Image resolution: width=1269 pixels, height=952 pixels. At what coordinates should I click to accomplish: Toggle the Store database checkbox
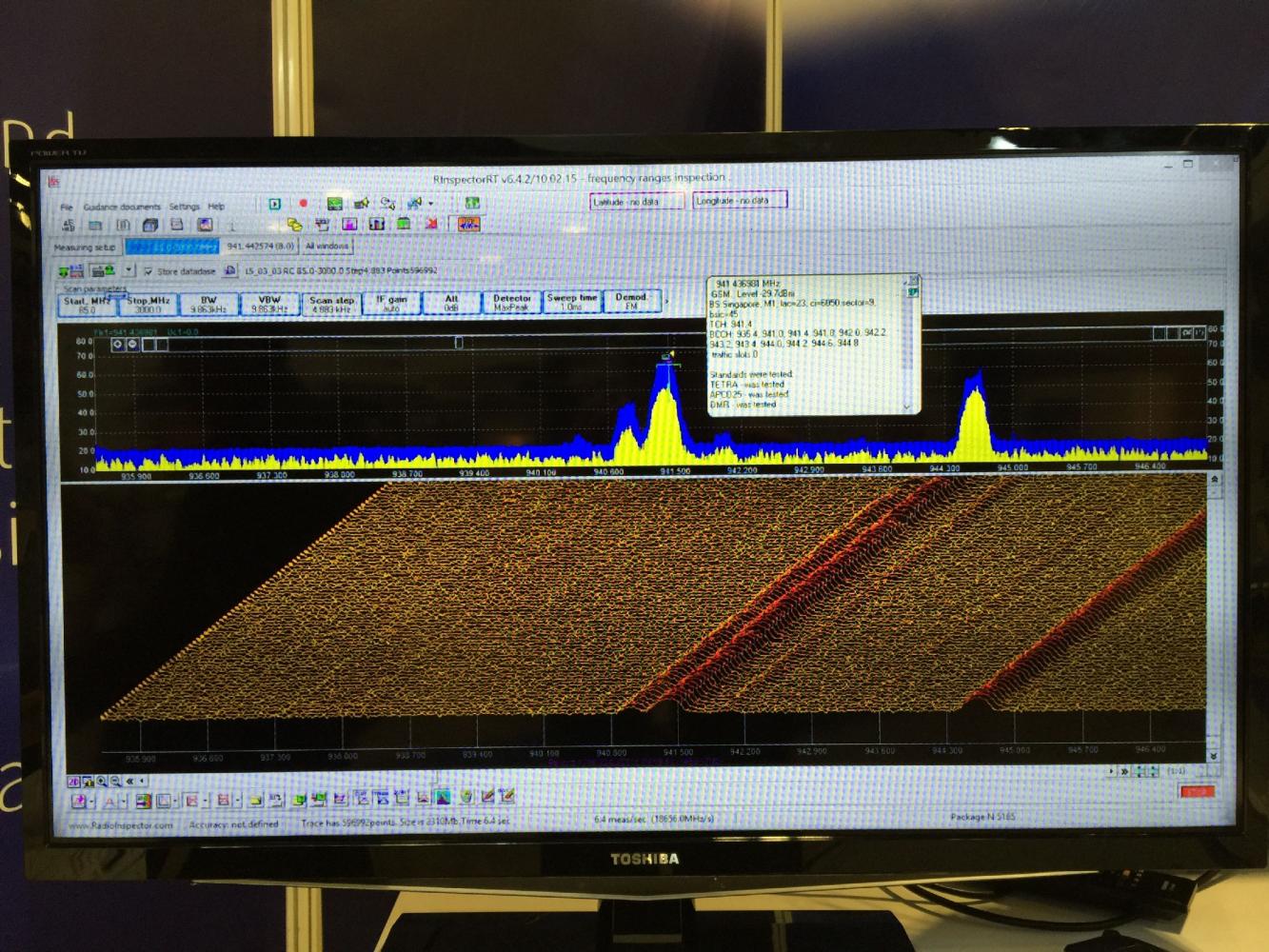tap(148, 271)
